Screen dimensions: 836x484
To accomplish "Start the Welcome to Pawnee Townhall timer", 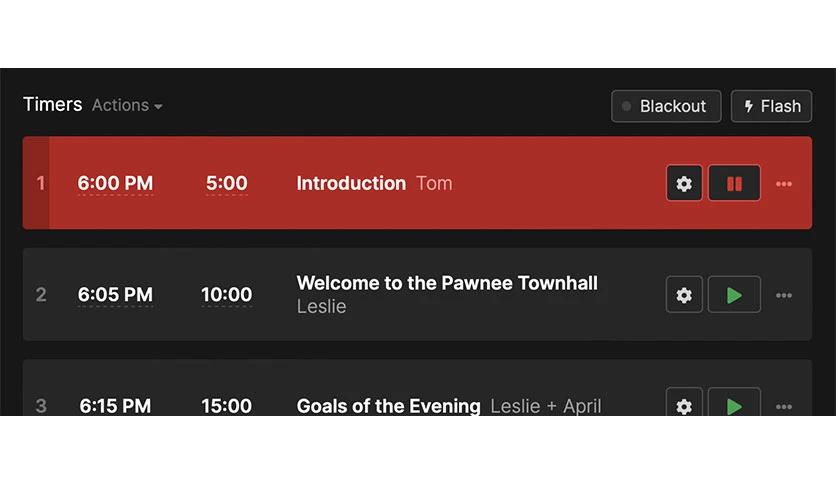I will point(734,295).
